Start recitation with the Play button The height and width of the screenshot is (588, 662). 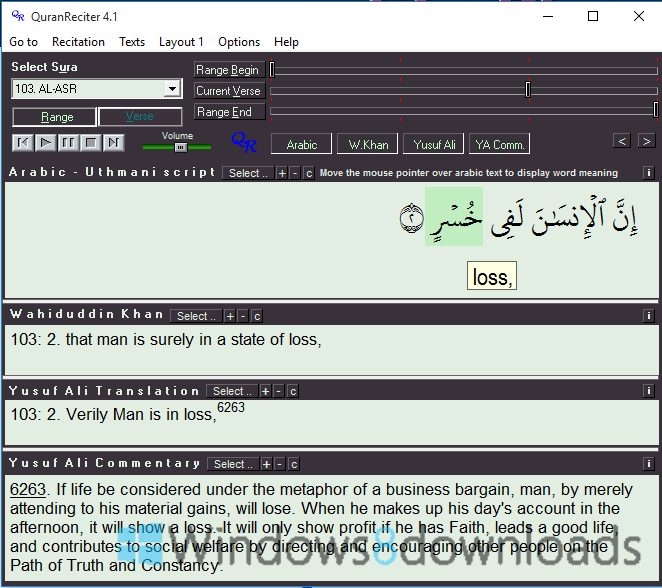click(x=46, y=143)
